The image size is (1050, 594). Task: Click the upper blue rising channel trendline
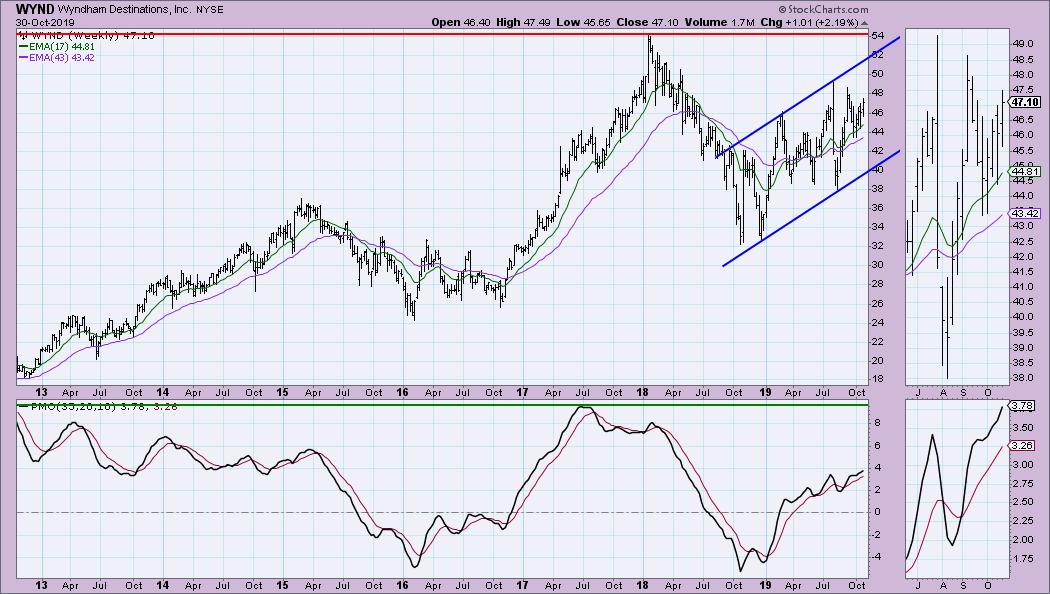(x=808, y=98)
